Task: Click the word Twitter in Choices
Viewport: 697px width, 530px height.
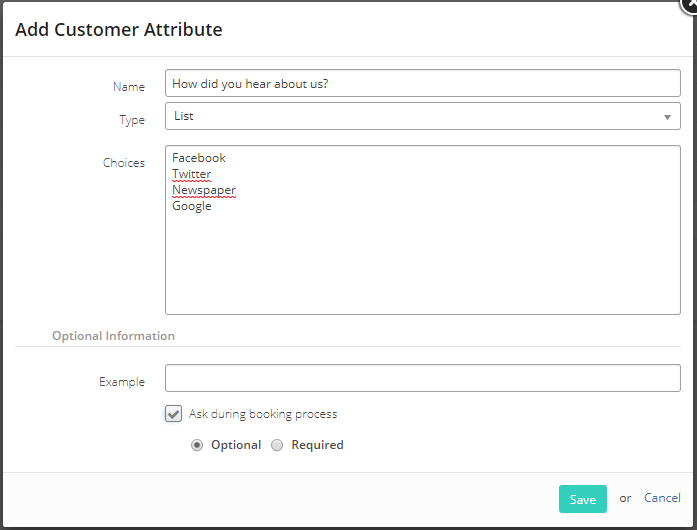Action: pos(192,174)
